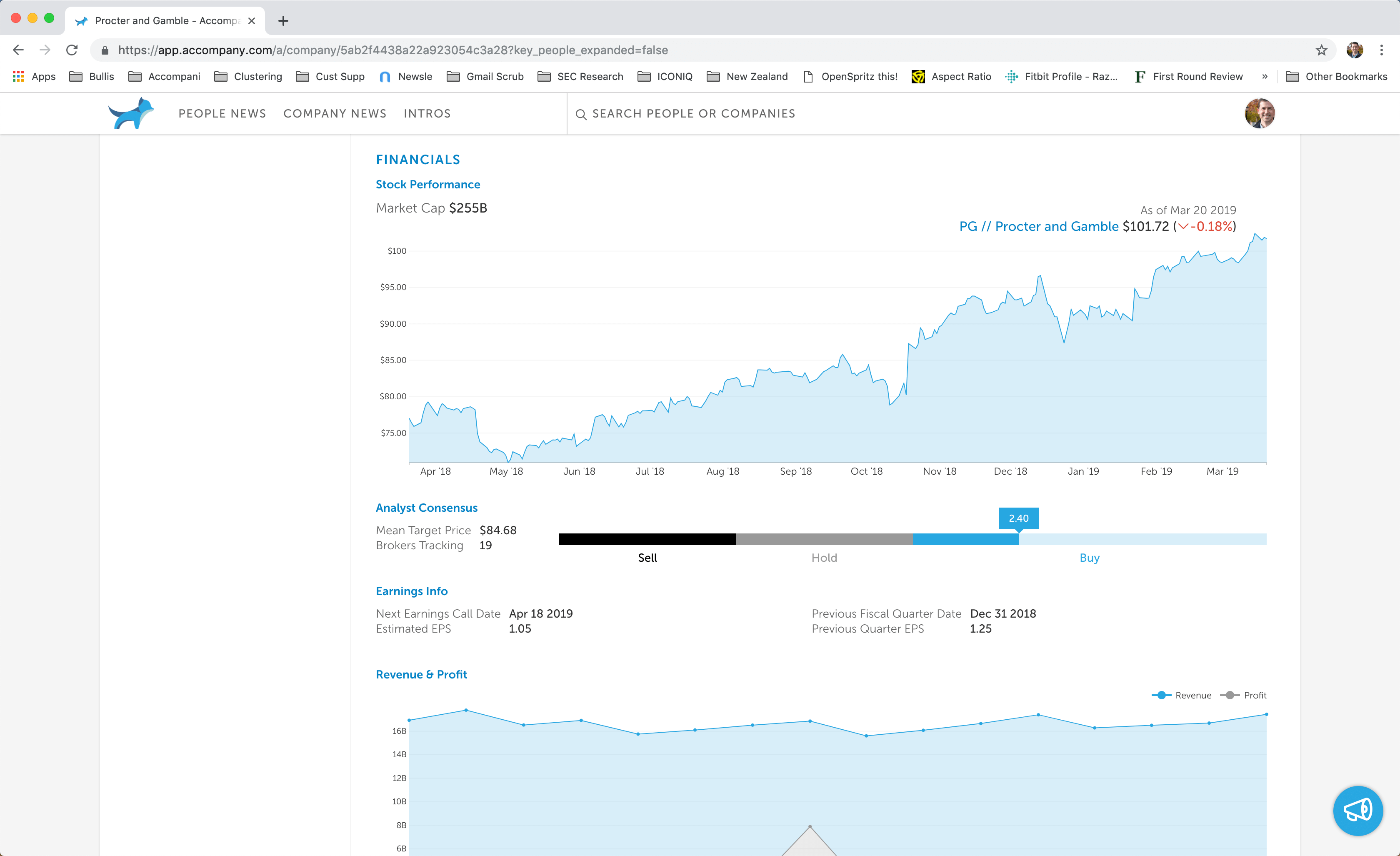
Task: Click the profit data point peak in chart
Action: click(x=810, y=826)
